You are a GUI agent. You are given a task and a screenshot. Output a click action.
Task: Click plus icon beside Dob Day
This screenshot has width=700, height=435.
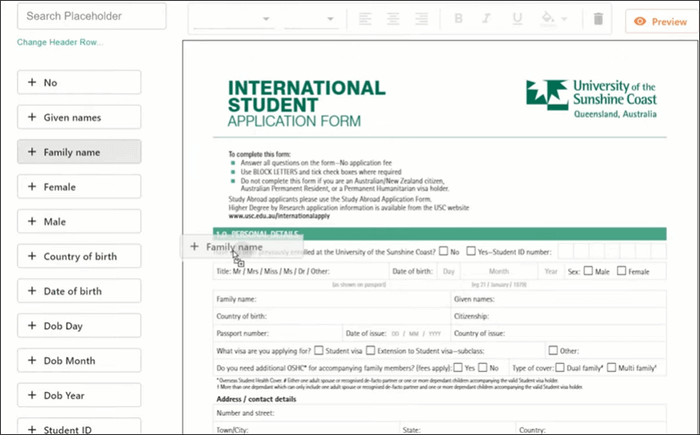[32, 326]
